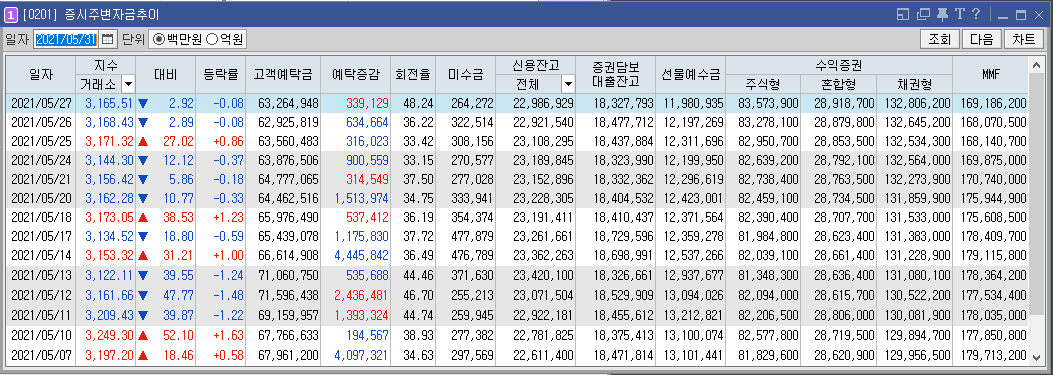Screen dimensions: 1053x375
Task: Select the 2021/05/20 date row
Action: coord(517,198)
